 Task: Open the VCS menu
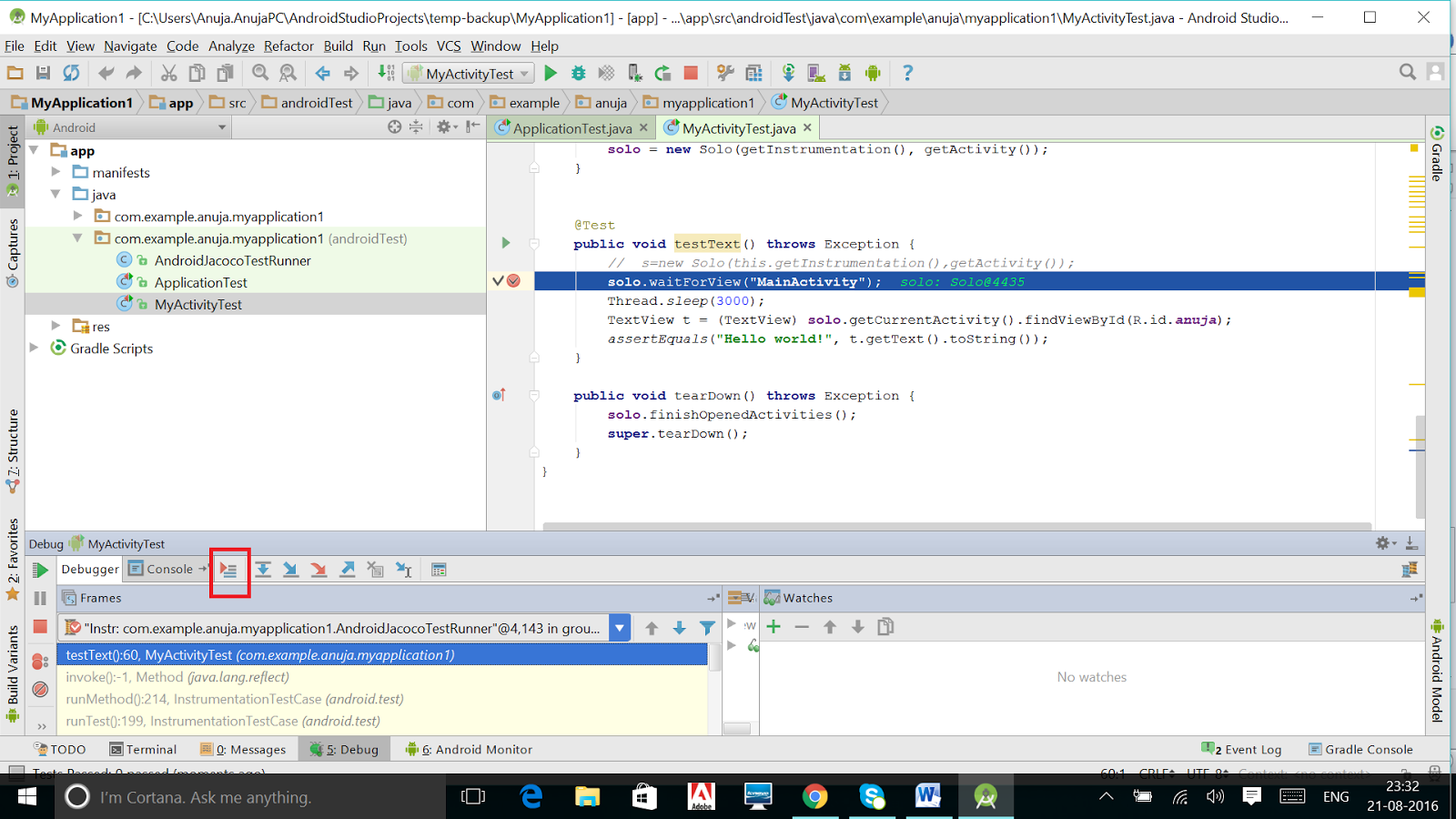pyautogui.click(x=449, y=45)
